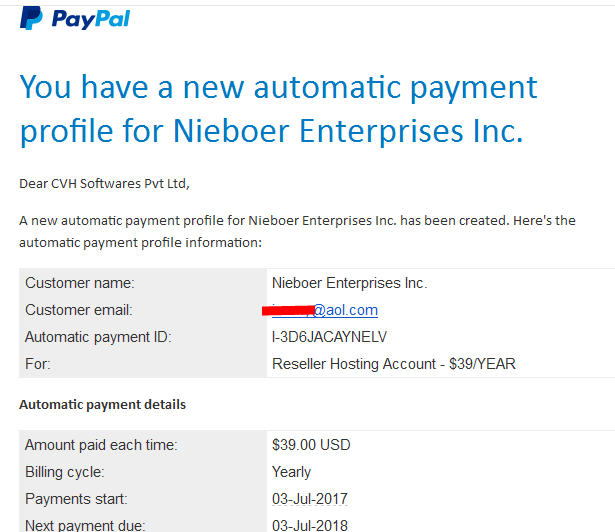Click the Dear CVH Softwares Pvt Ltd greeting
The image size is (615, 532).
pos(104,184)
